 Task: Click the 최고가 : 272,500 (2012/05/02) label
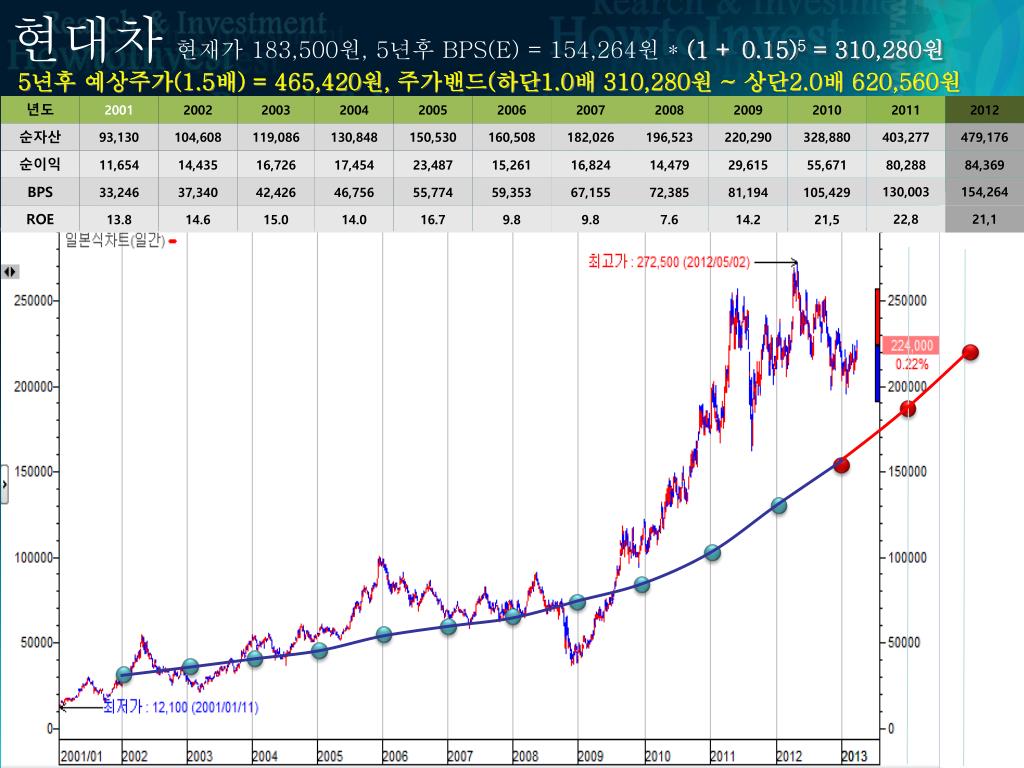pos(669,263)
